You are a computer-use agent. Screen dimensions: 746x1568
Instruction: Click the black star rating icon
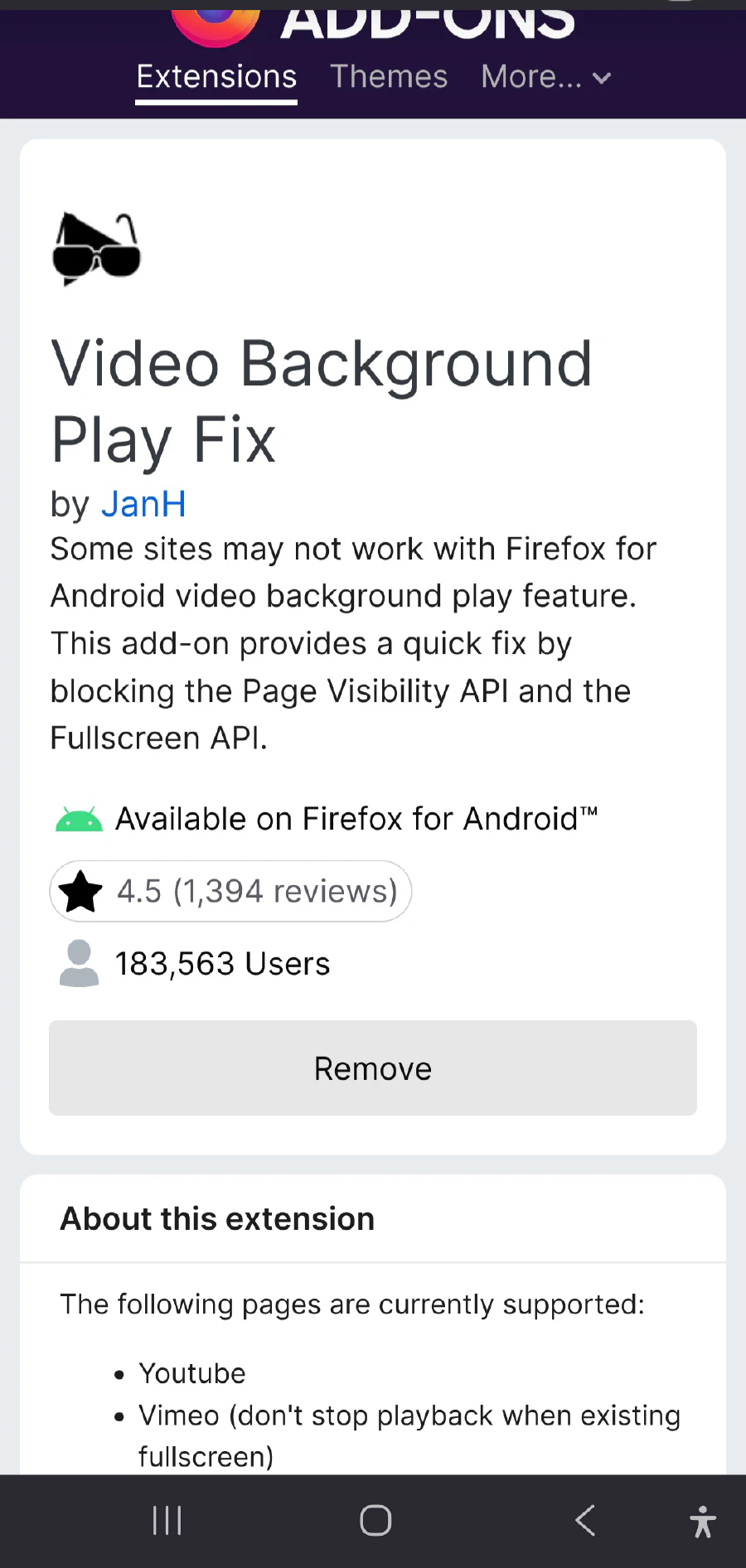point(80,891)
